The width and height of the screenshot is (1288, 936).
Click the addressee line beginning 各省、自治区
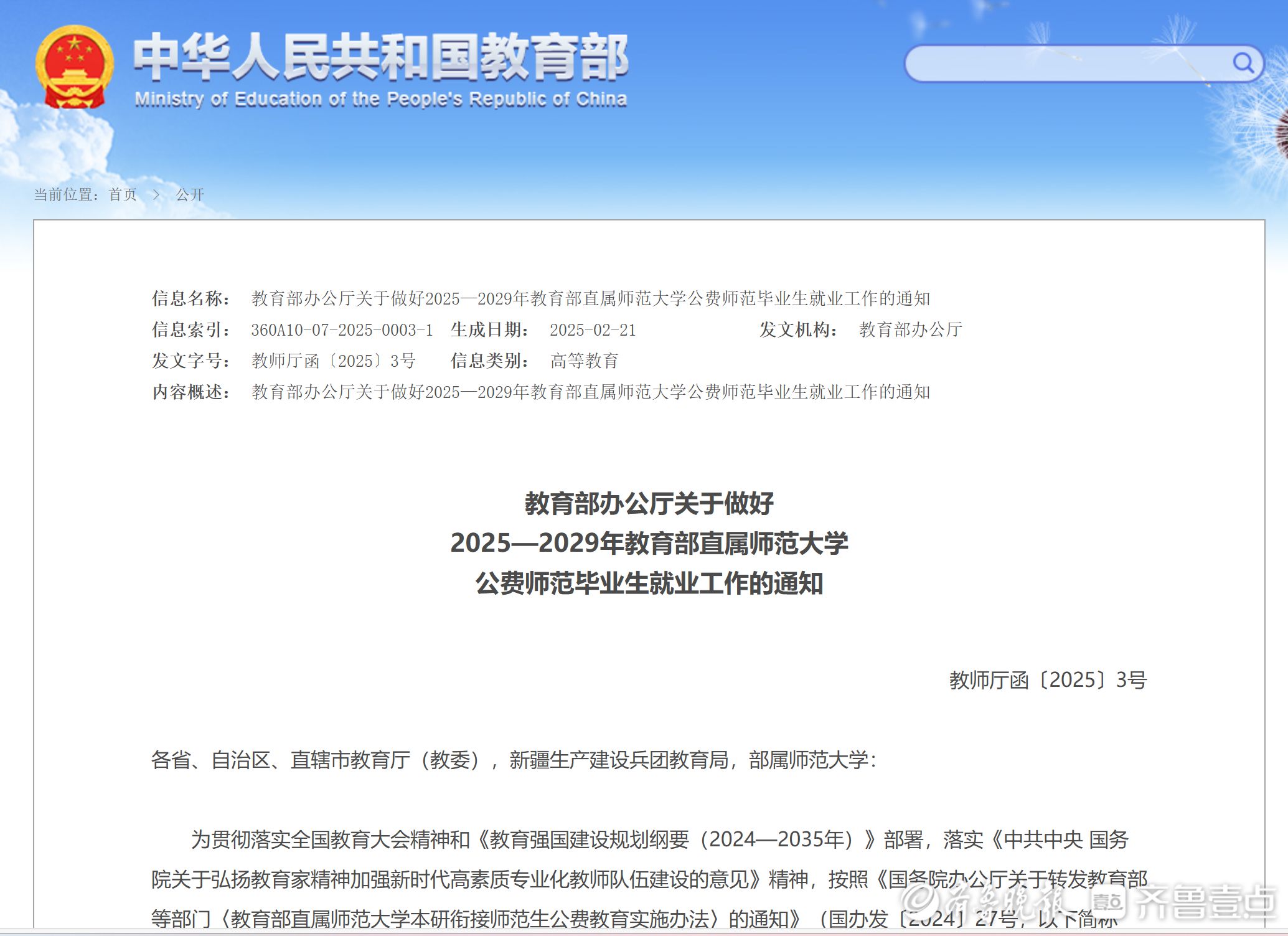coord(514,760)
